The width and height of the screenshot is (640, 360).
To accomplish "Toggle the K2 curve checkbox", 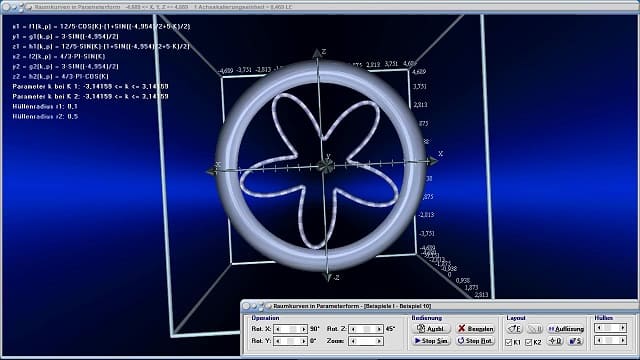I will pos(529,342).
